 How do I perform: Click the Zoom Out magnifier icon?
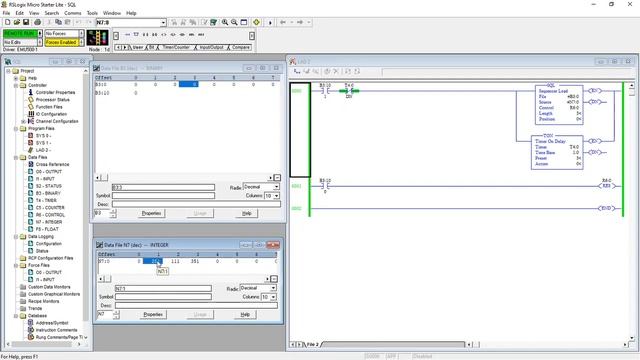click(234, 22)
